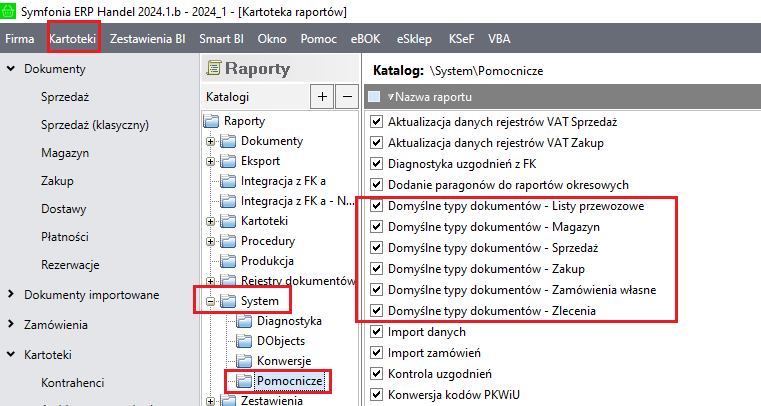
Task: Click the Raporty root folder icon
Action: pyautogui.click(x=210, y=121)
